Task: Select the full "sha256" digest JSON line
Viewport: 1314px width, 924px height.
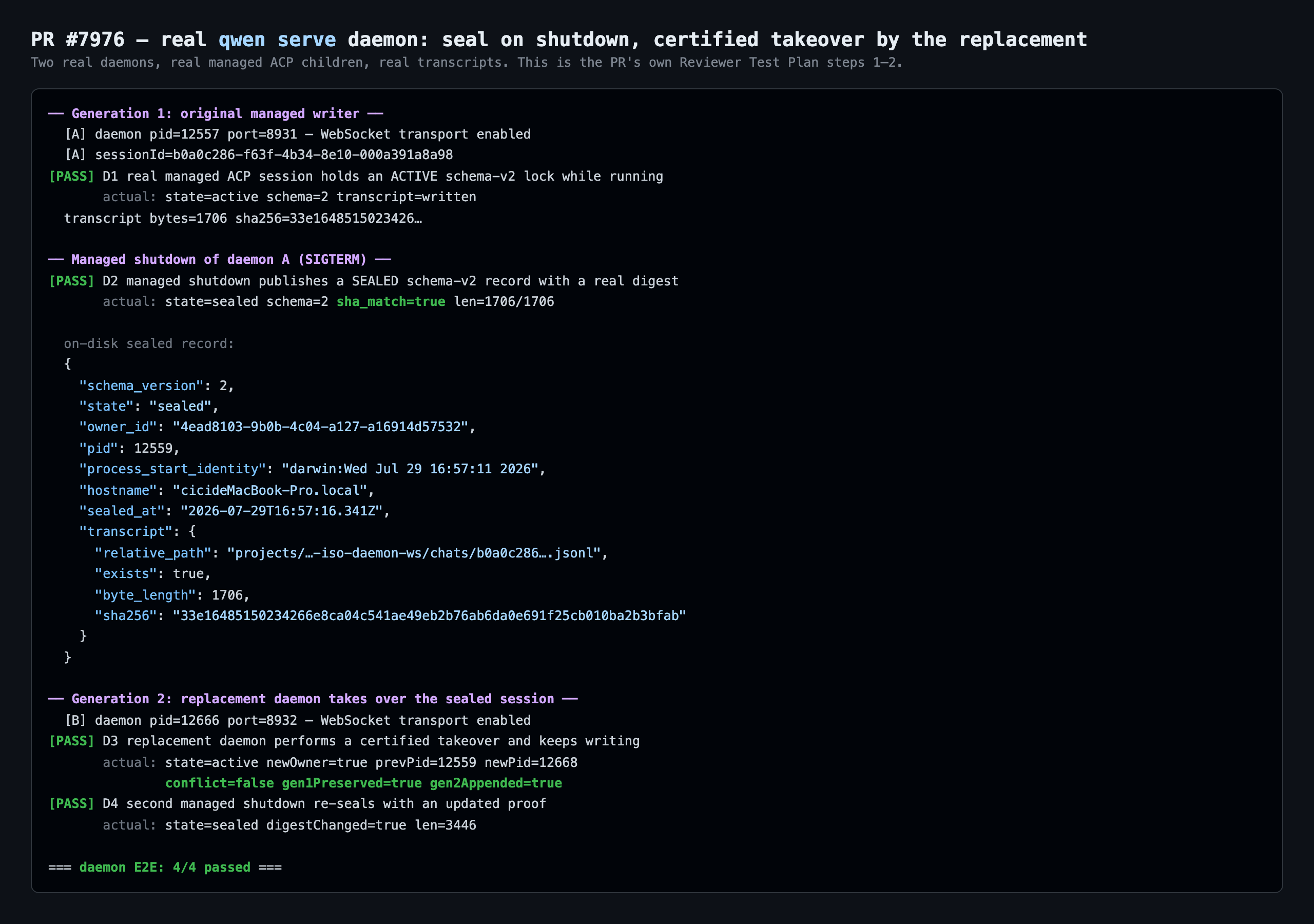Action: 390,616
